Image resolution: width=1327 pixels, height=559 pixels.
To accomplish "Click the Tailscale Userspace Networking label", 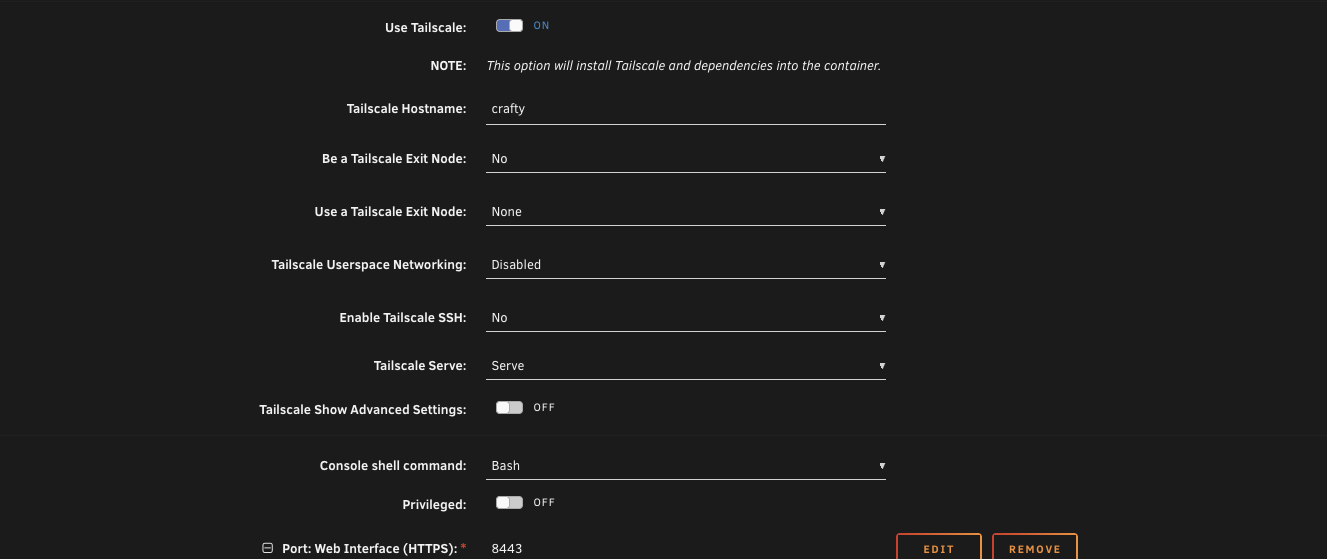I will click(x=369, y=265).
